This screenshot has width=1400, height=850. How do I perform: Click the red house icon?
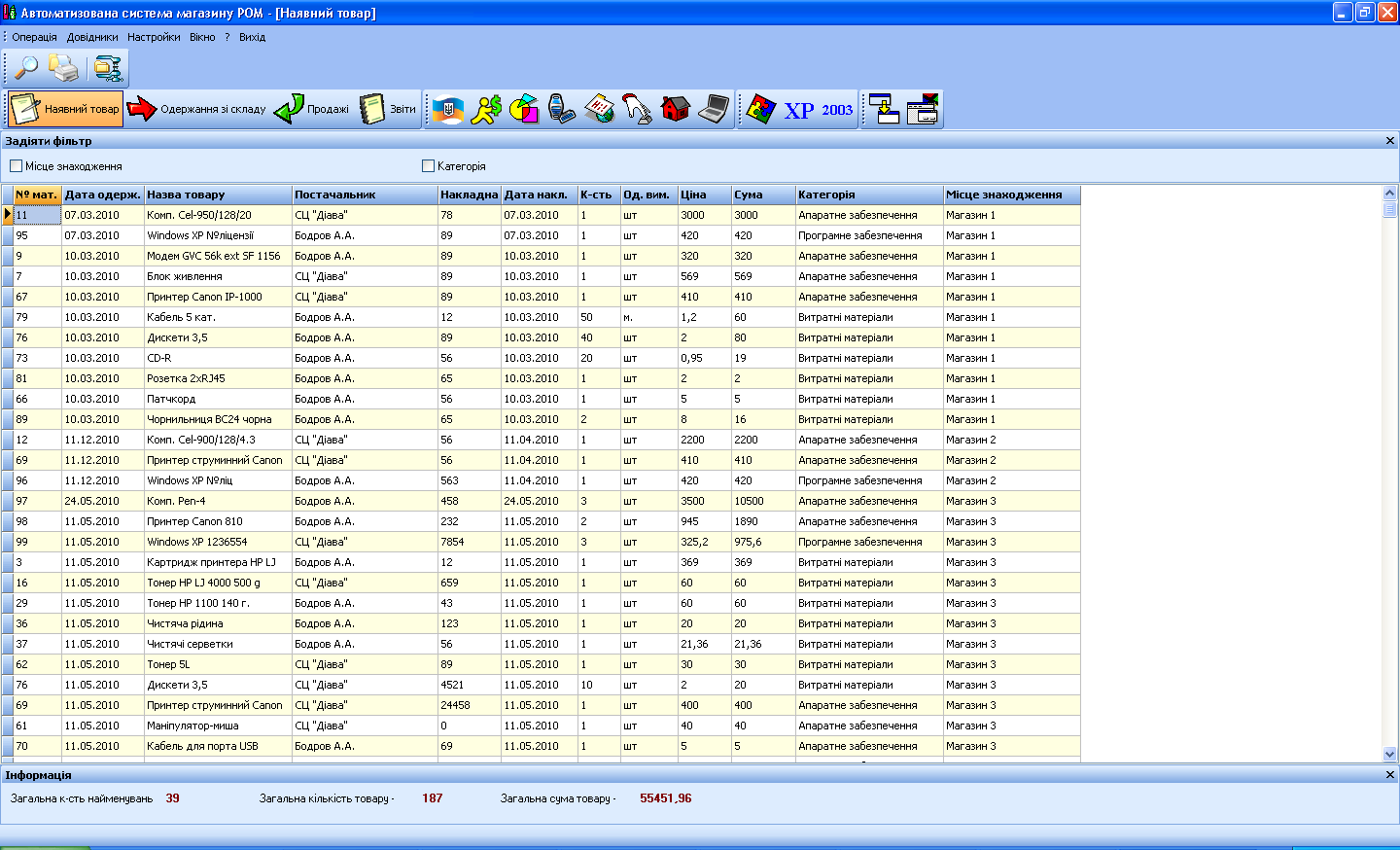click(x=676, y=109)
